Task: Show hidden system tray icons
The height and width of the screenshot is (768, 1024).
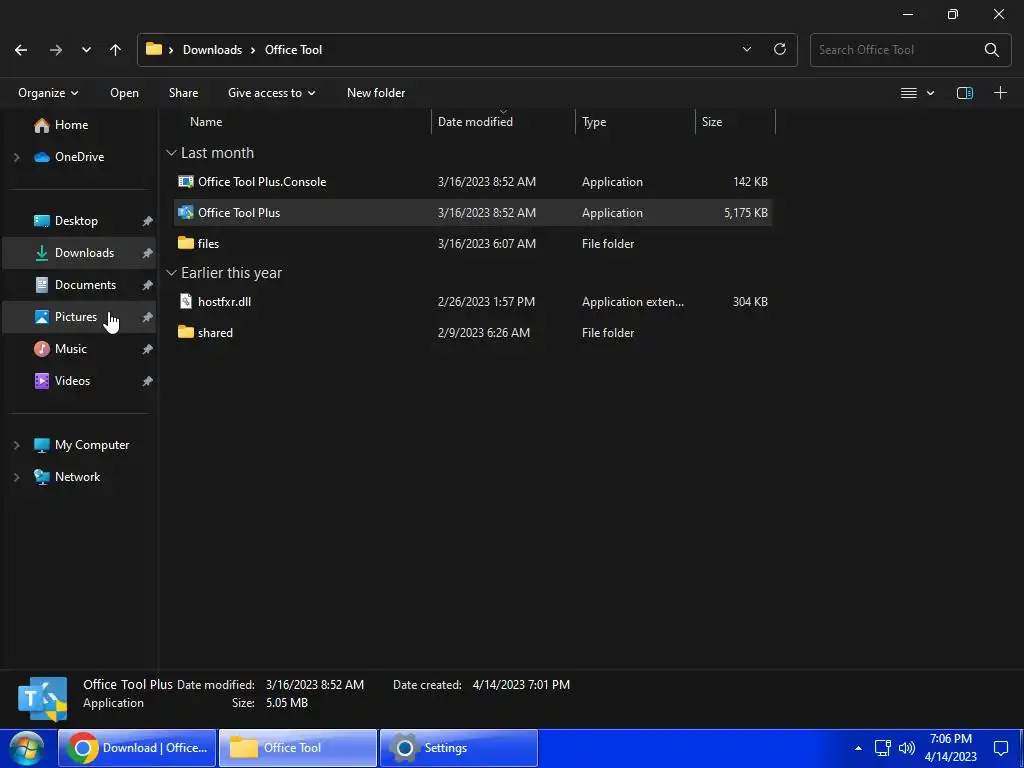Action: coord(858,748)
